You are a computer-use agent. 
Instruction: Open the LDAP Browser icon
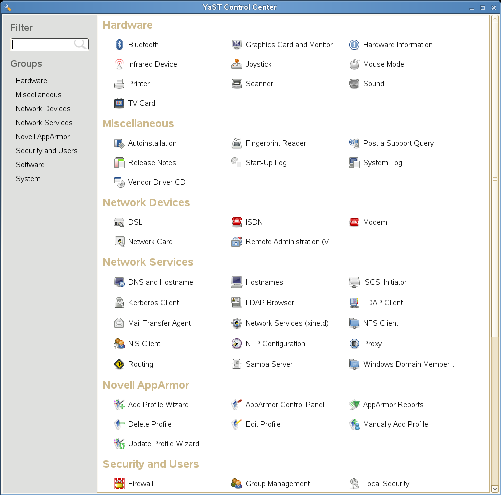[237, 303]
